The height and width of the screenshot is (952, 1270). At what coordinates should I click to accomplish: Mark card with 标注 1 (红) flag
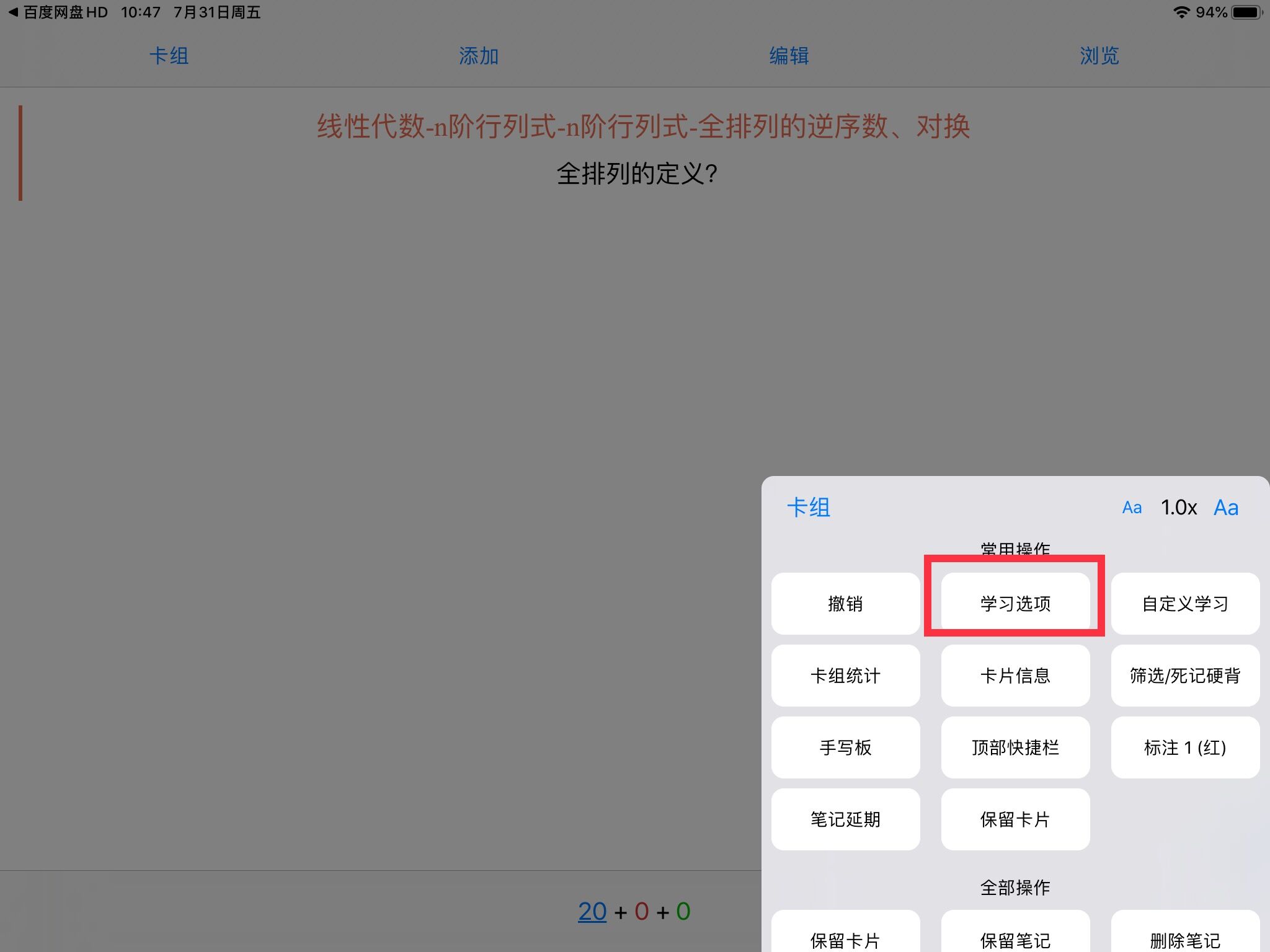tap(1185, 747)
